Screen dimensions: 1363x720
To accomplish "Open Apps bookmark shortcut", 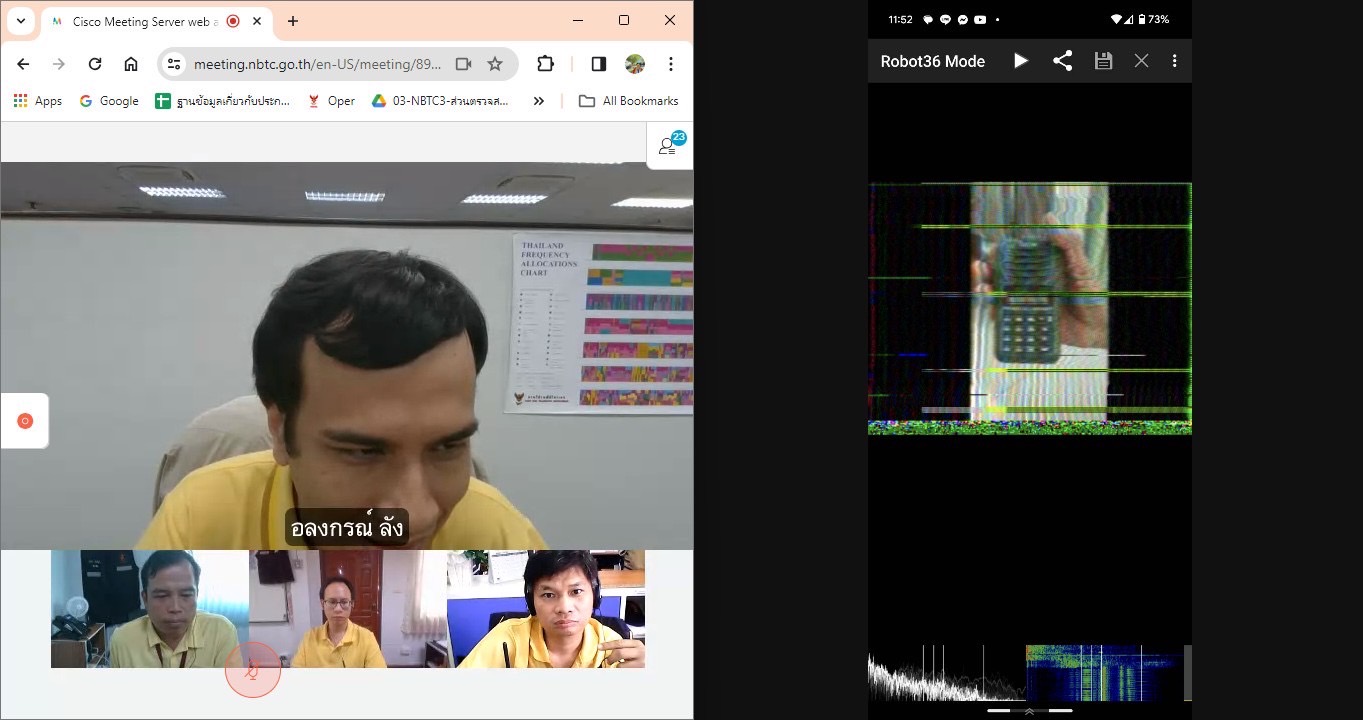I will (x=38, y=101).
